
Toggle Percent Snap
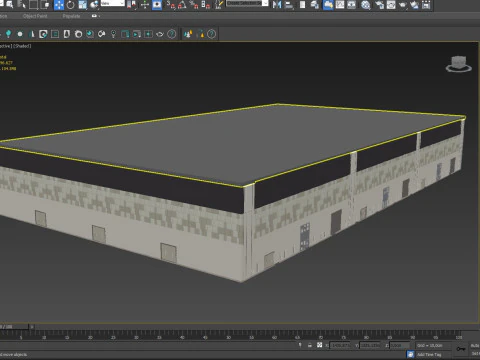click(194, 5)
